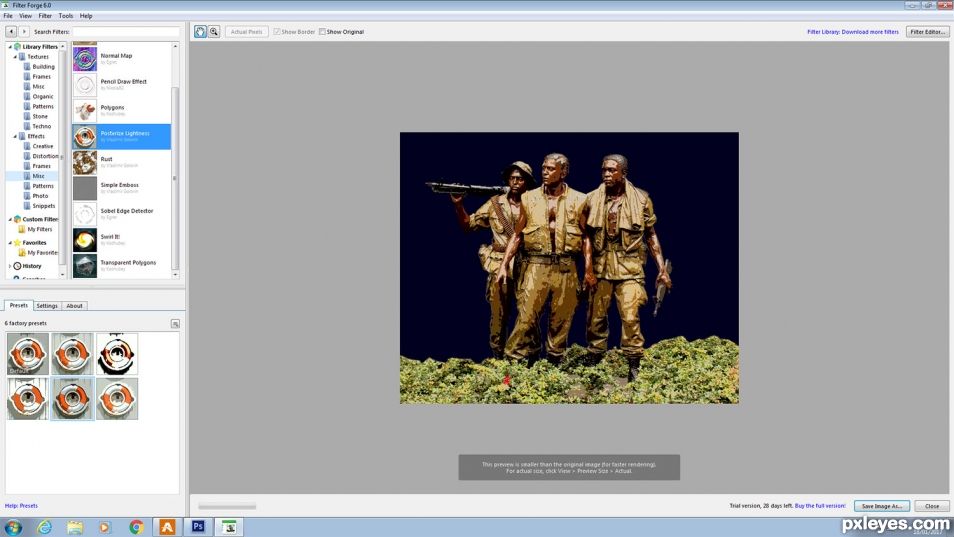Click the Simple Emboss thumbnail
The image size is (954, 537).
85,189
